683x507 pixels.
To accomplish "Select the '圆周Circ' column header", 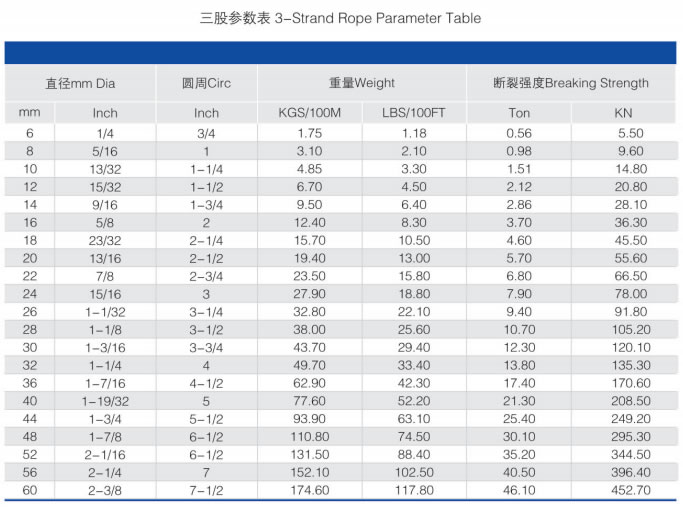I will click(206, 83).
